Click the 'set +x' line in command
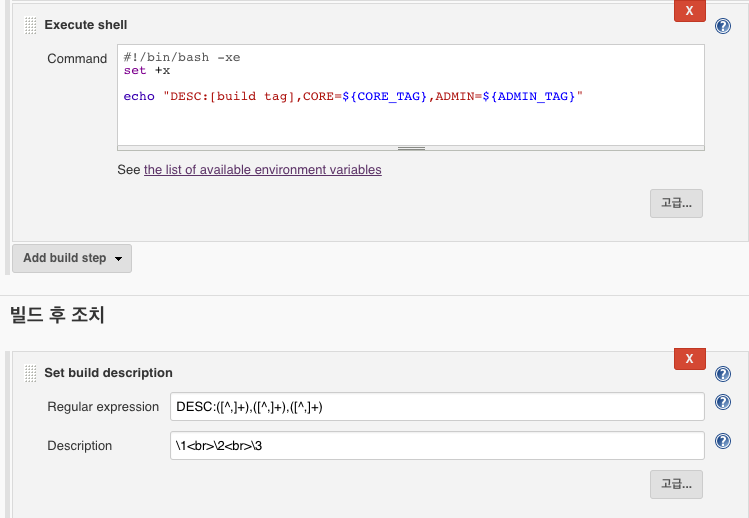Viewport: 749px width, 518px height. tap(147, 71)
